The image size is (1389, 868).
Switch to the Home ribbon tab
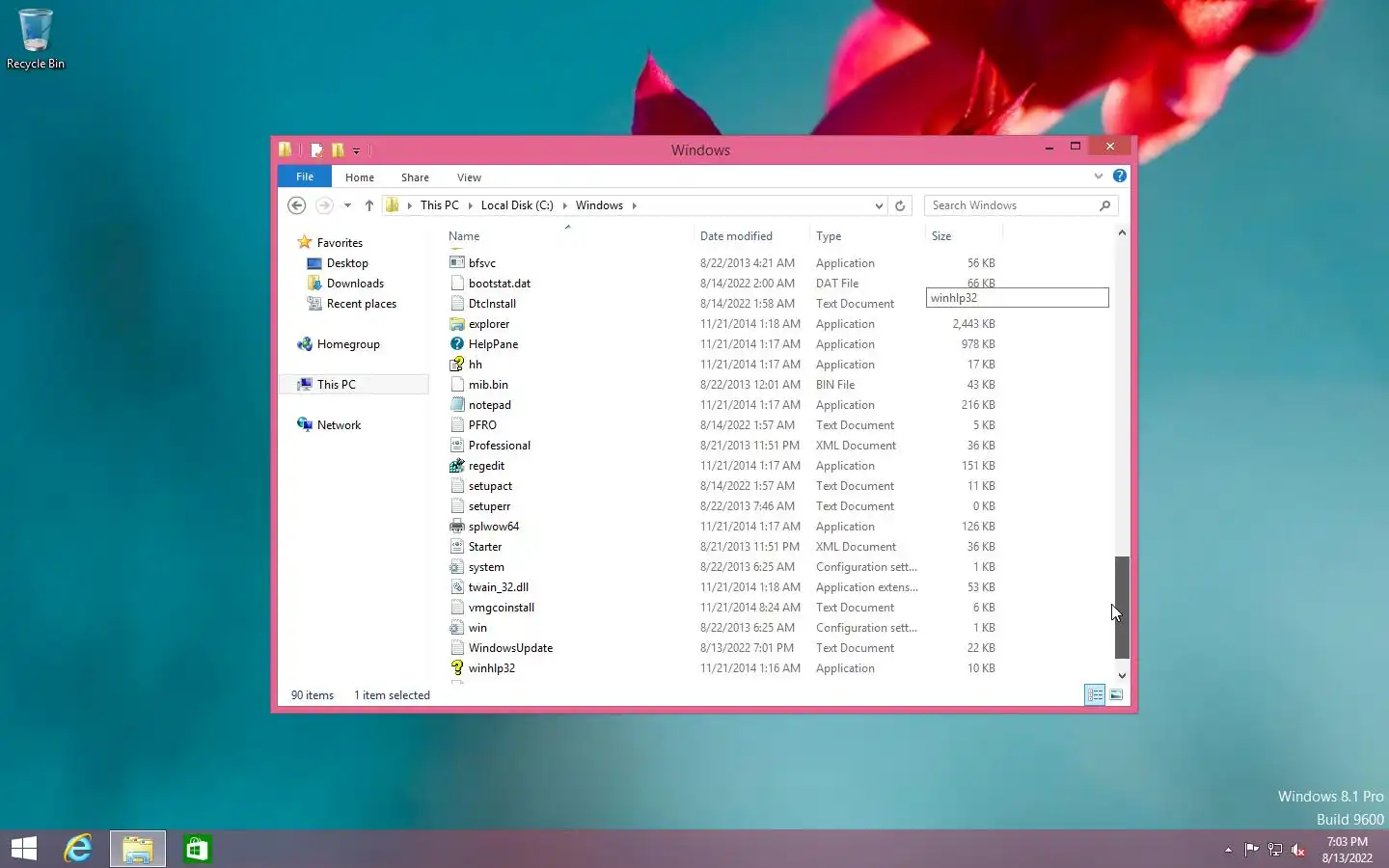pos(360,177)
